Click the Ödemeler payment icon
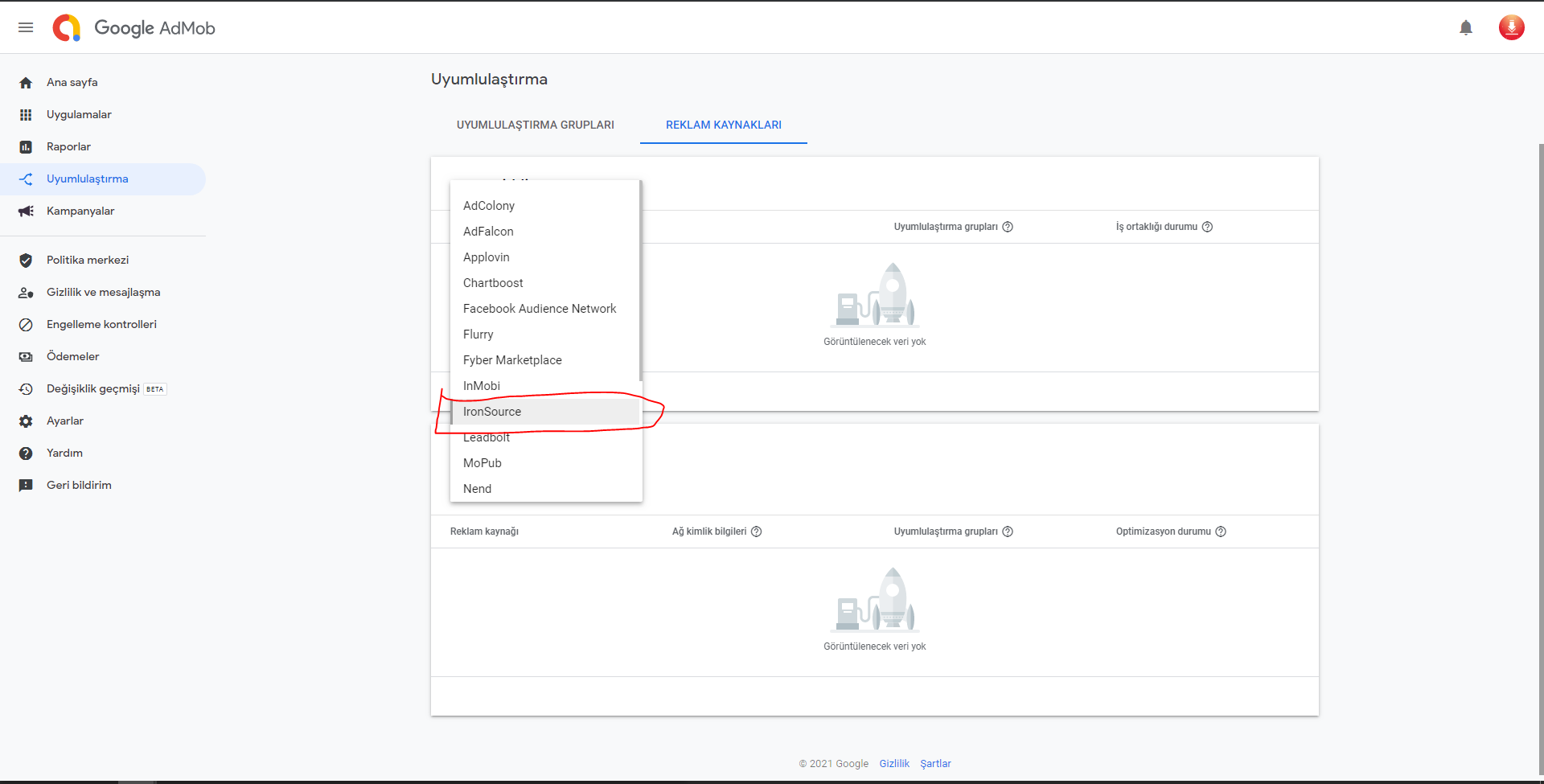The height and width of the screenshot is (784, 1544). click(26, 357)
